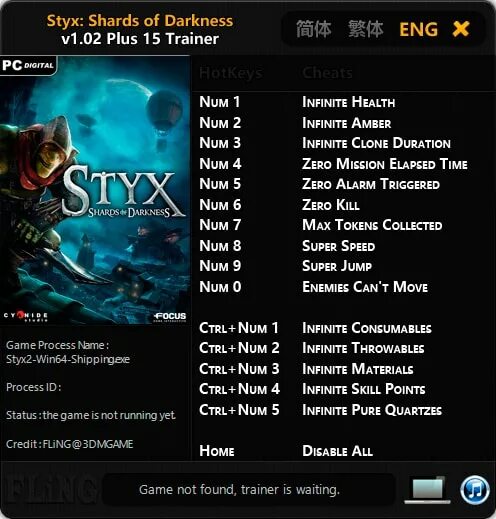Switch language to Traditional Chinese 繁体
The width and height of the screenshot is (496, 519).
pos(365,29)
